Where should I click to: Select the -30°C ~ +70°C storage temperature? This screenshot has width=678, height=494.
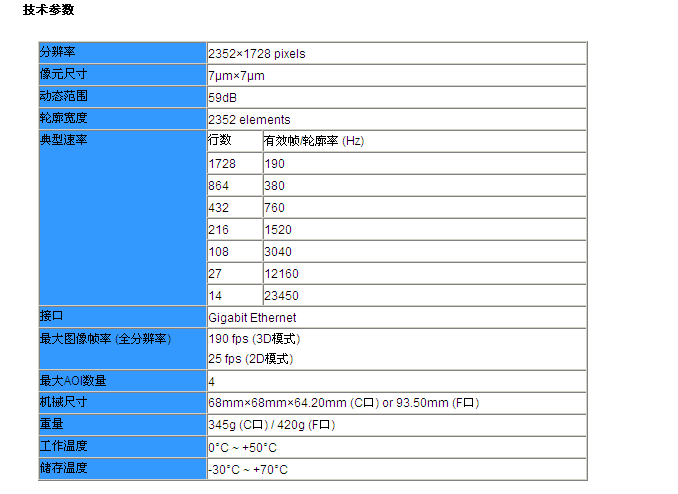pyautogui.click(x=247, y=469)
